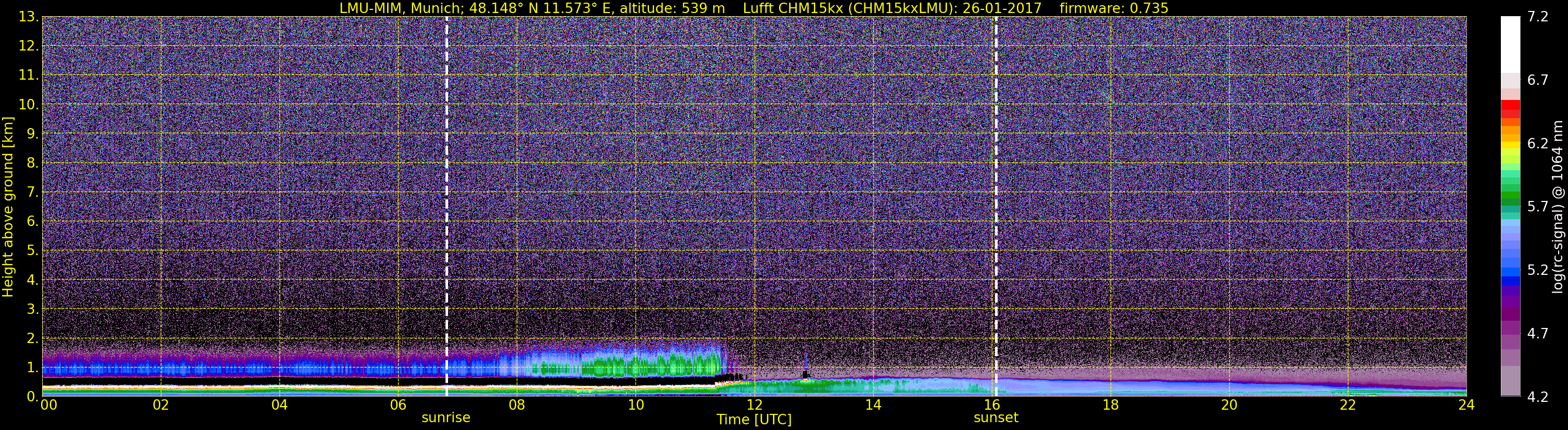This screenshot has width=1568, height=430.
Task: Click the height axis tick '0.'
Action: pos(32,397)
